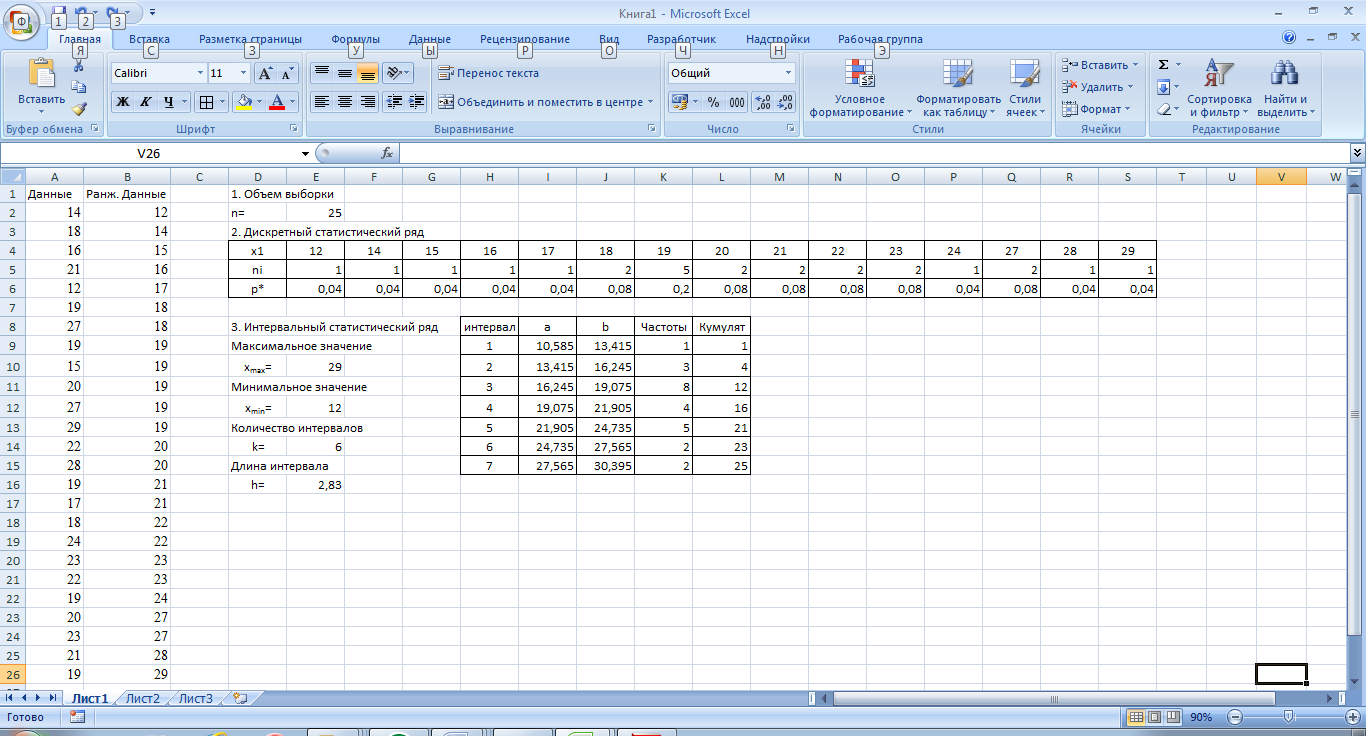Toggle italic (К) formatting
Screen dimensions: 1366x736
[x=145, y=102]
